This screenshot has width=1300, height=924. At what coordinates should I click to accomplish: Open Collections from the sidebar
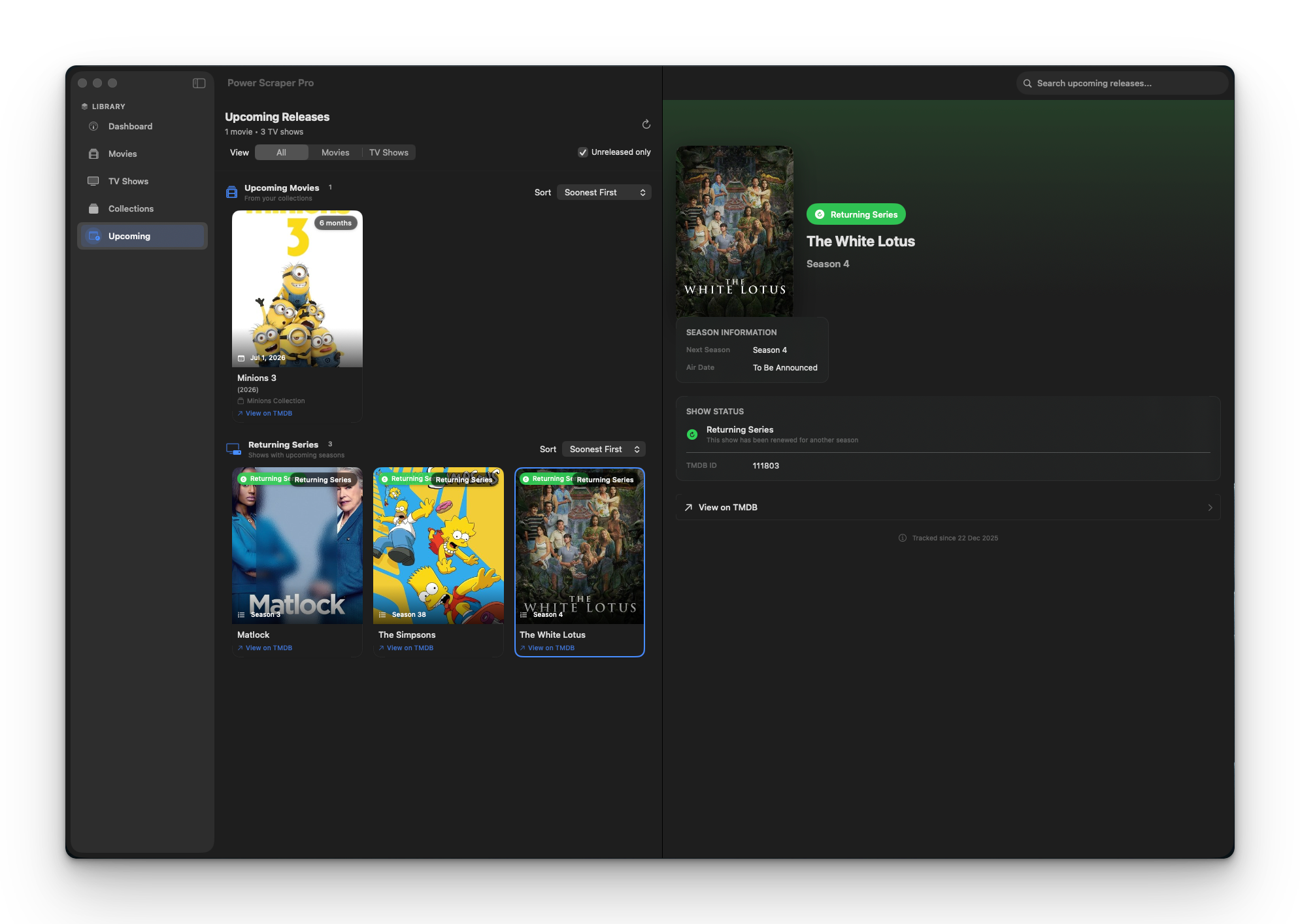click(x=131, y=208)
